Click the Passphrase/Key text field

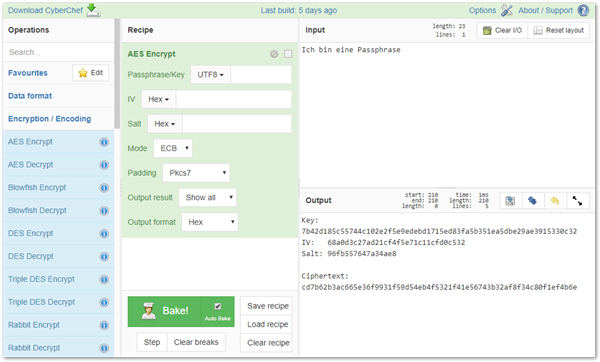point(261,75)
